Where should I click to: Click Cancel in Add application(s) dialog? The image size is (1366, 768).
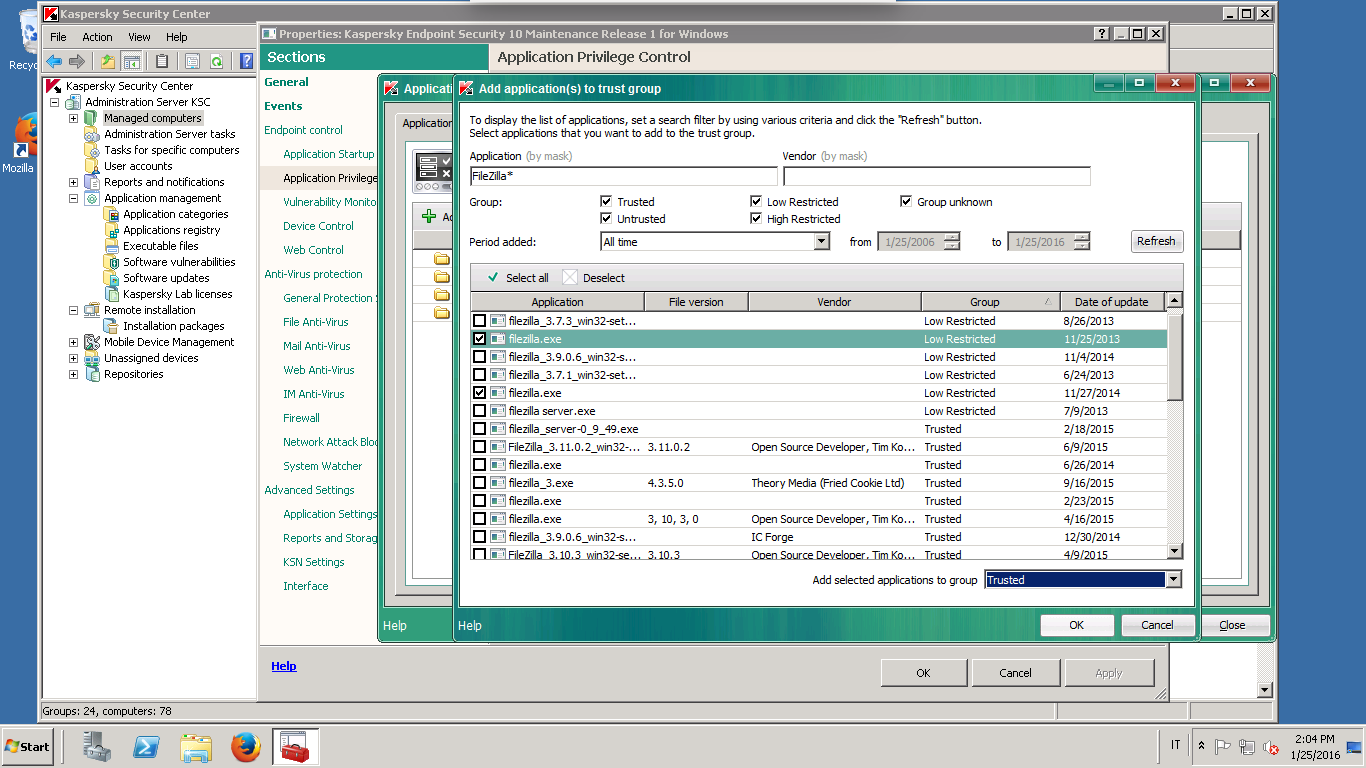pos(1157,625)
